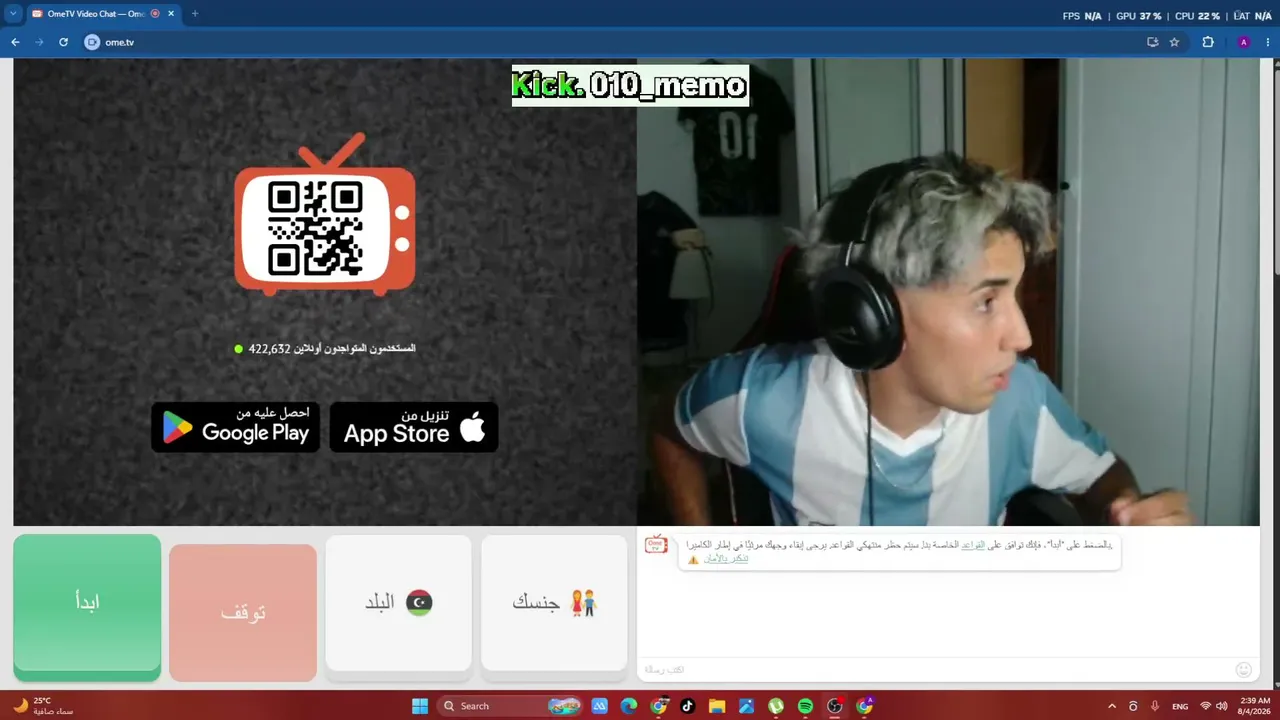Open OBS Studio from the taskbar
The height and width of the screenshot is (720, 1280).
pos(835,706)
